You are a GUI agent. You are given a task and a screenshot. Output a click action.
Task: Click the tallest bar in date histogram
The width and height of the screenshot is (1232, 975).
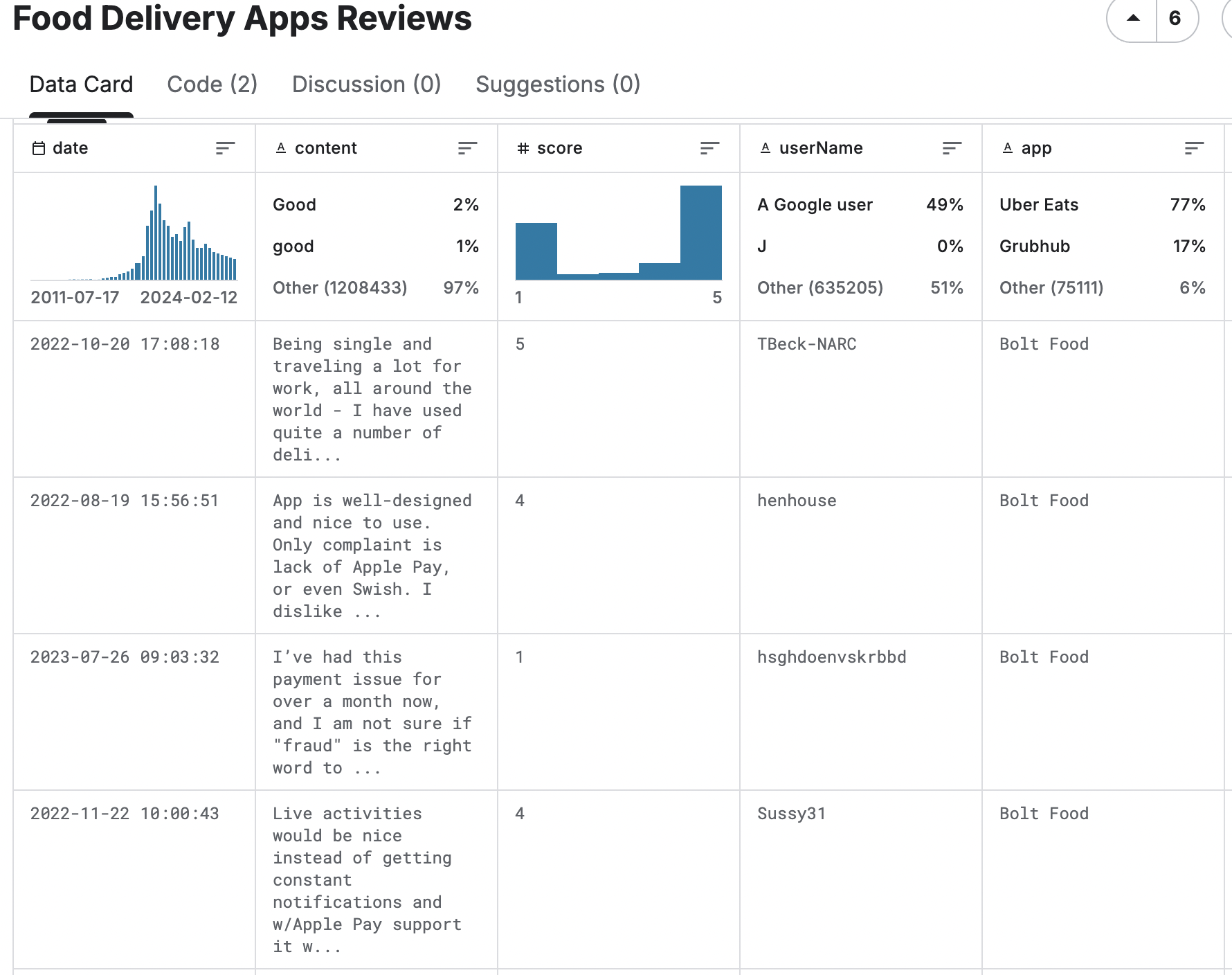pyautogui.click(x=156, y=233)
